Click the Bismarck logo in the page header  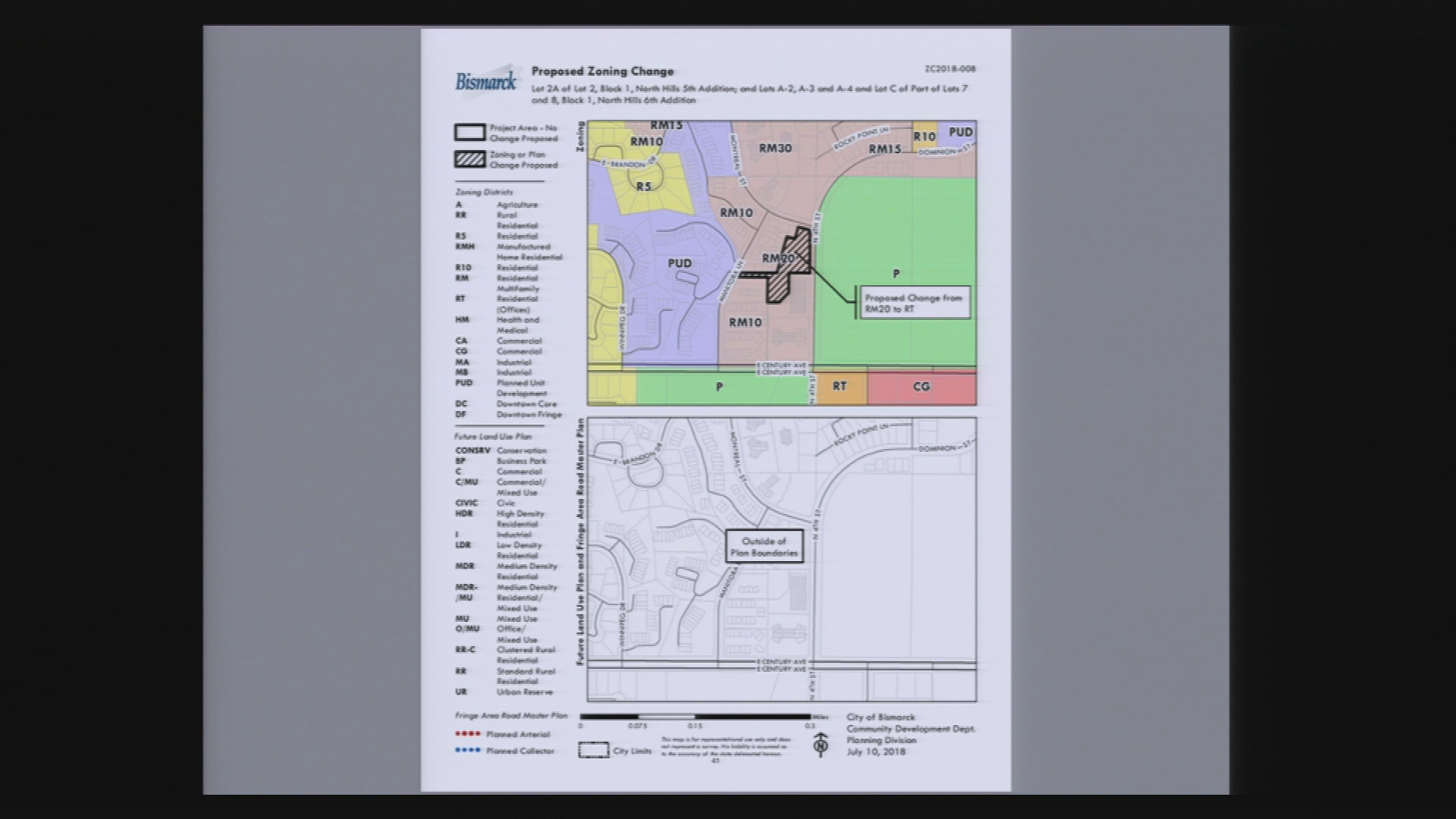(486, 80)
